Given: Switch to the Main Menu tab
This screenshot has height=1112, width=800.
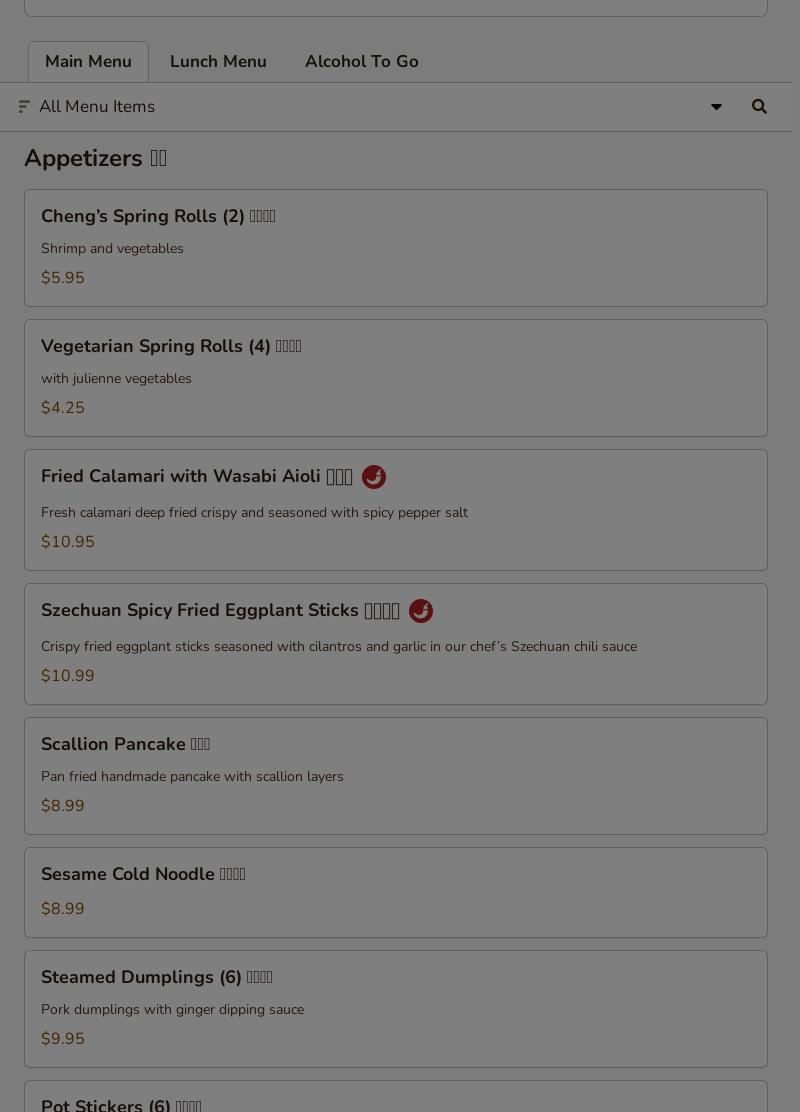Looking at the screenshot, I should point(88,62).
